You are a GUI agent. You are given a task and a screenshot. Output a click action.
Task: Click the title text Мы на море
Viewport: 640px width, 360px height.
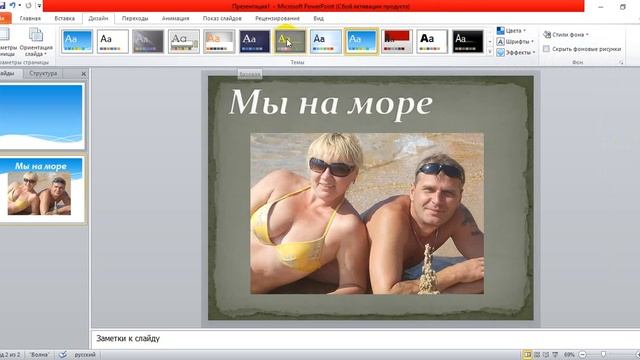click(331, 103)
